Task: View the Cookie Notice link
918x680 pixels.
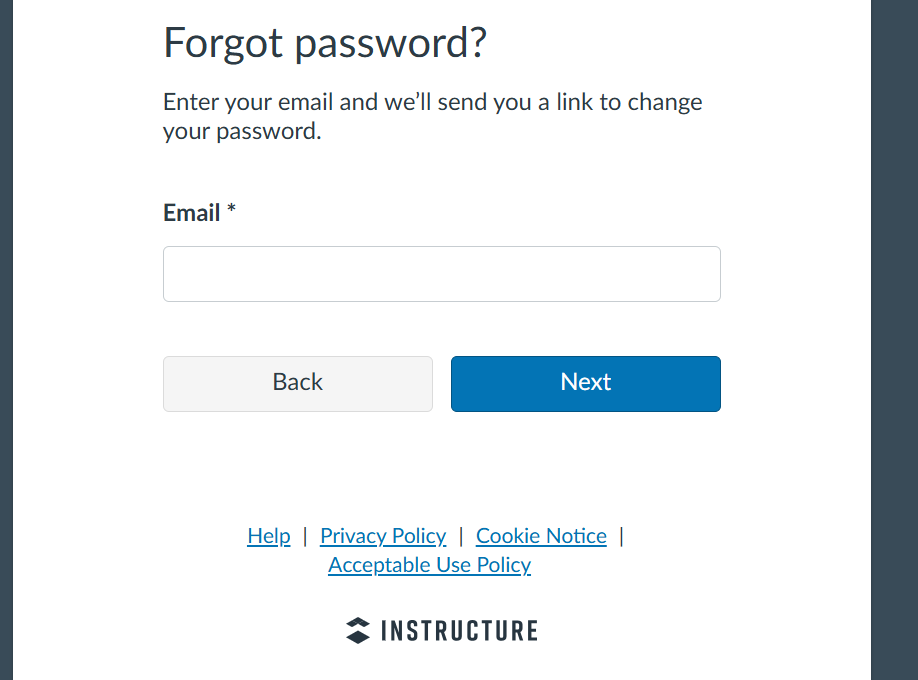Action: pyautogui.click(x=541, y=536)
